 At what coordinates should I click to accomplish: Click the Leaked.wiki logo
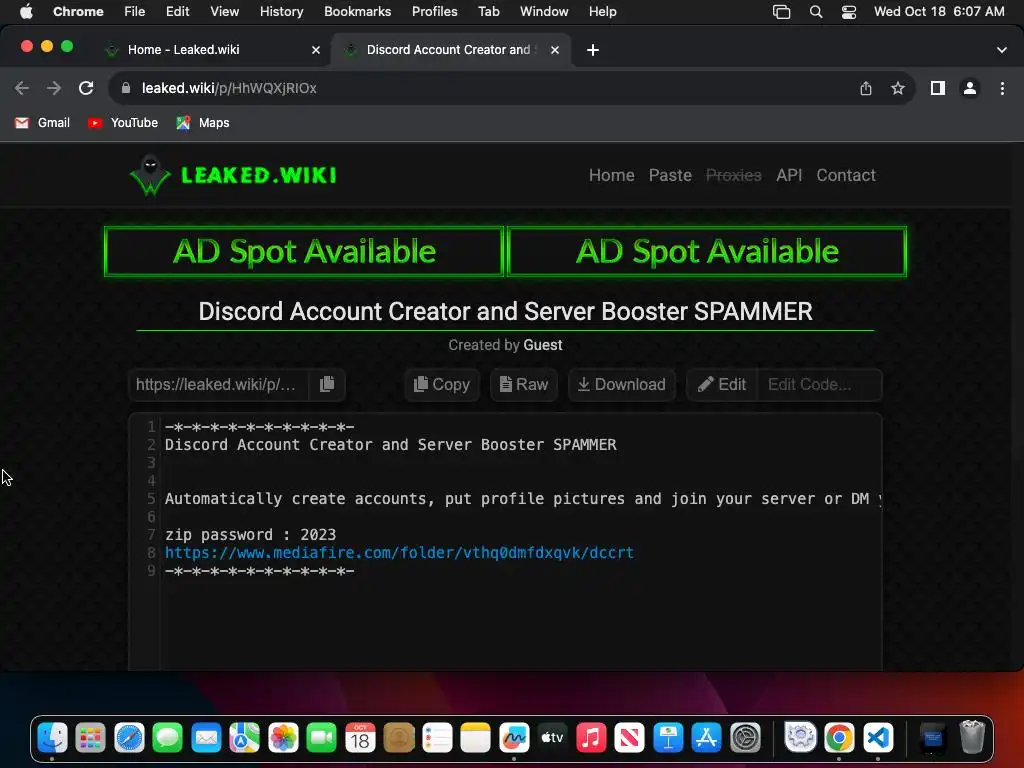[233, 175]
